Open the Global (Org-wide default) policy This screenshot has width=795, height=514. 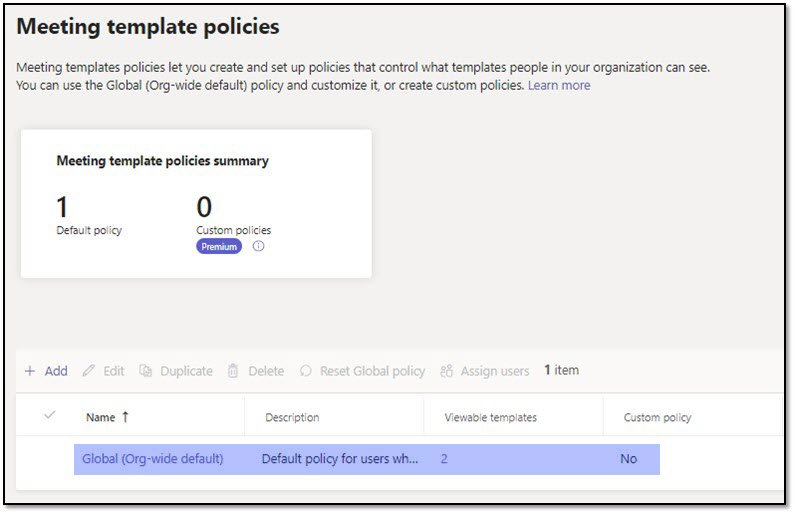click(x=154, y=459)
